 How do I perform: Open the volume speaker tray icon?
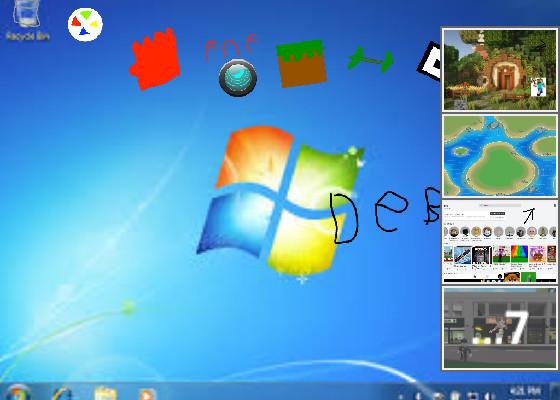(x=489, y=396)
